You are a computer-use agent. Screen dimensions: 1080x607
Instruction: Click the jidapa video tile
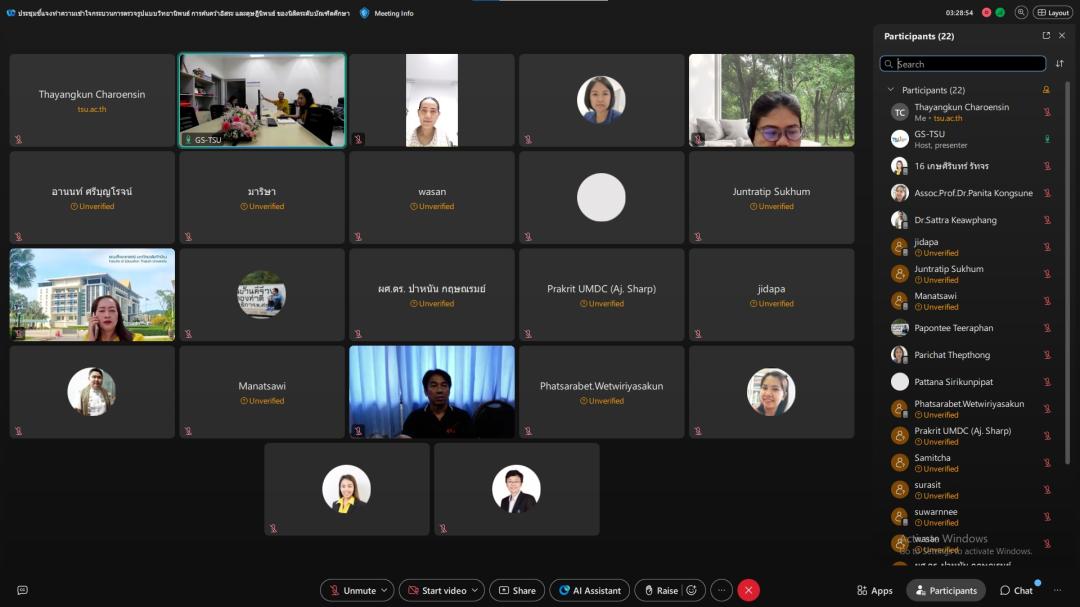click(x=771, y=295)
